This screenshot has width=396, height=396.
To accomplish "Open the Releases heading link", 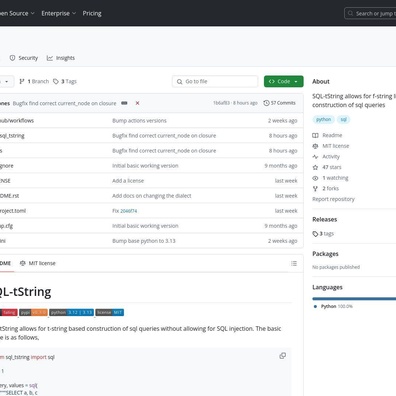I will pyautogui.click(x=325, y=219).
